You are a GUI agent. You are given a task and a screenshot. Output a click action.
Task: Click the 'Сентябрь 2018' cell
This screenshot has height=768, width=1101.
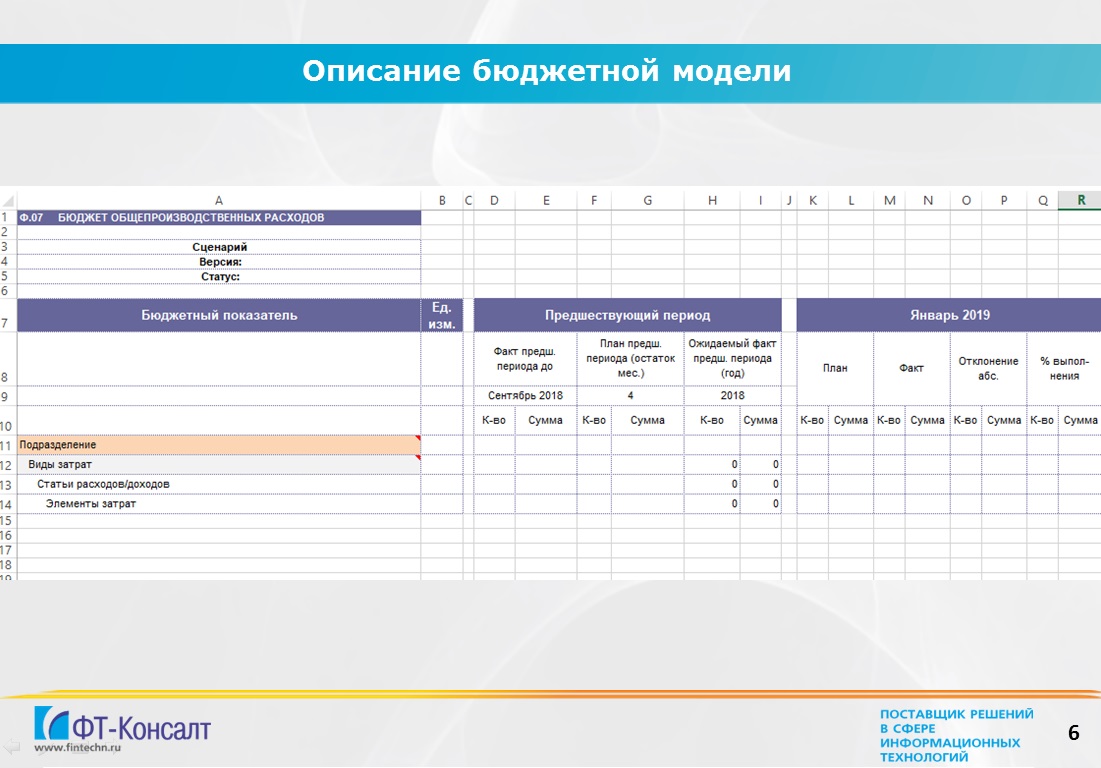[x=525, y=395]
